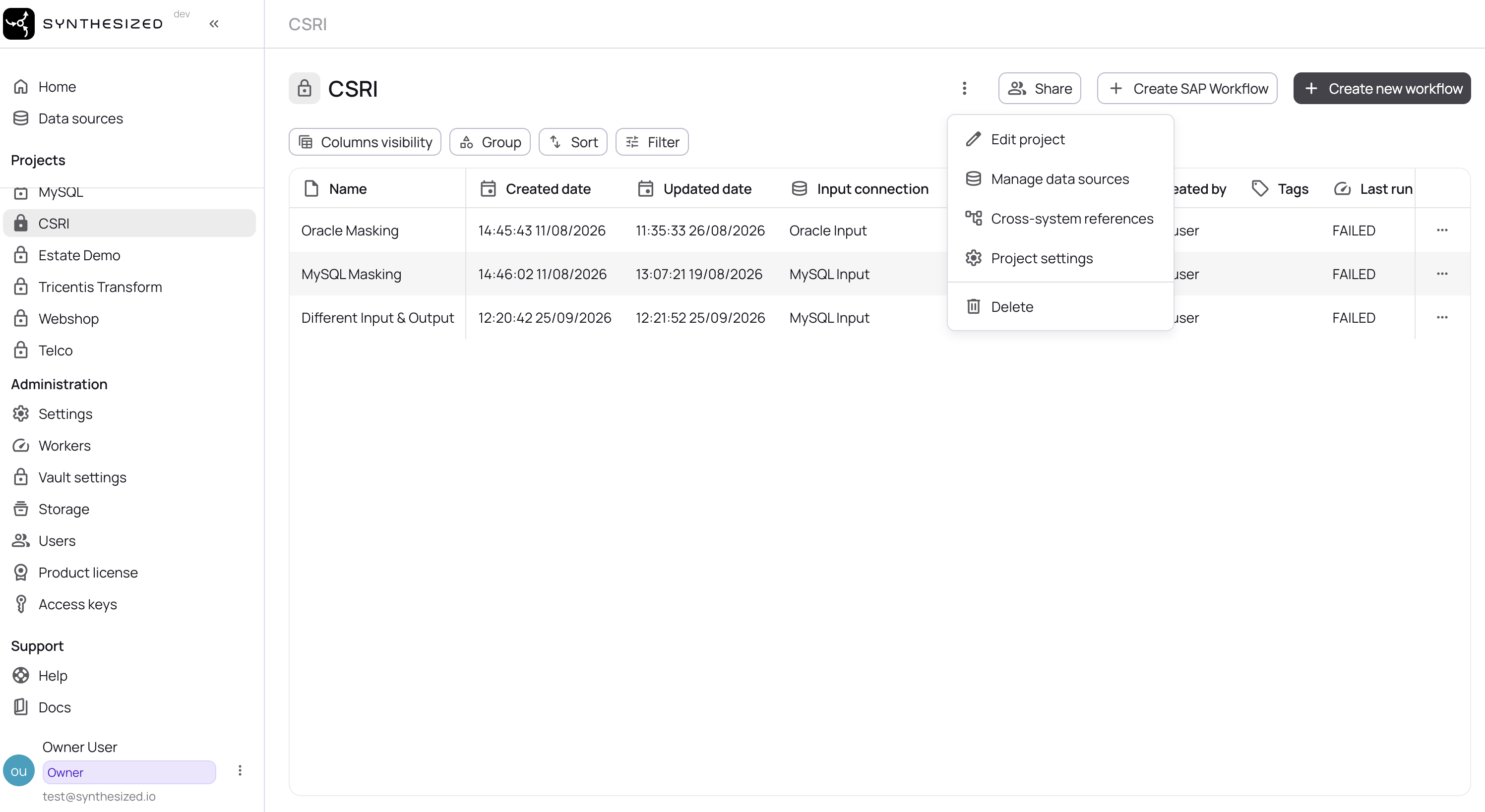The width and height of the screenshot is (1485, 812).
Task: Open the Filter options
Action: click(652, 142)
